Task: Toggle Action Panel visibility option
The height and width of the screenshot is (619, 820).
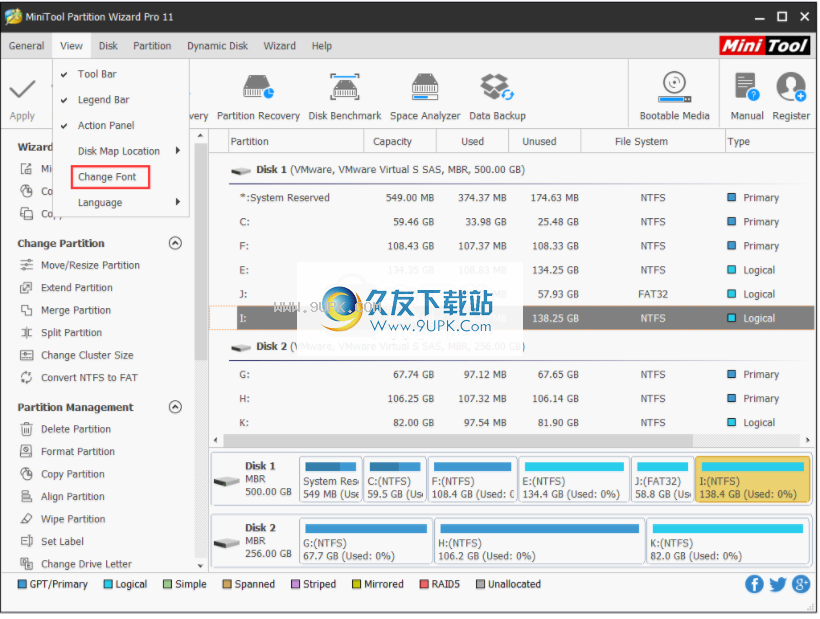Action: (121, 125)
